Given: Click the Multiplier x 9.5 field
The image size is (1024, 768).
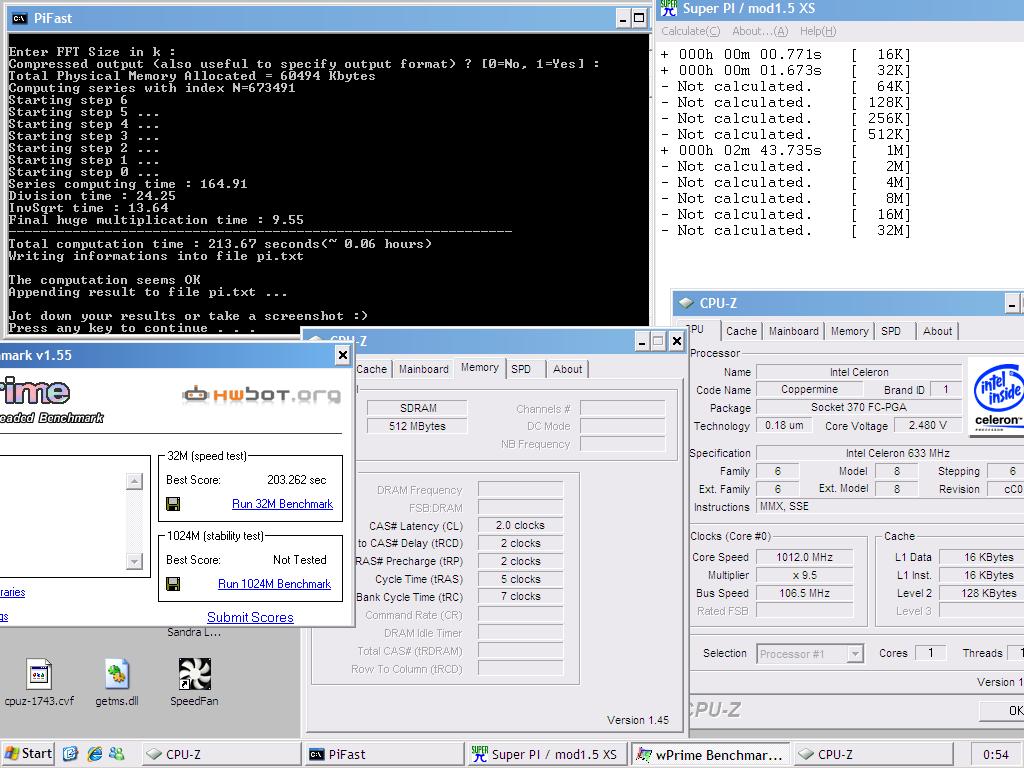Looking at the screenshot, I should pos(804,575).
